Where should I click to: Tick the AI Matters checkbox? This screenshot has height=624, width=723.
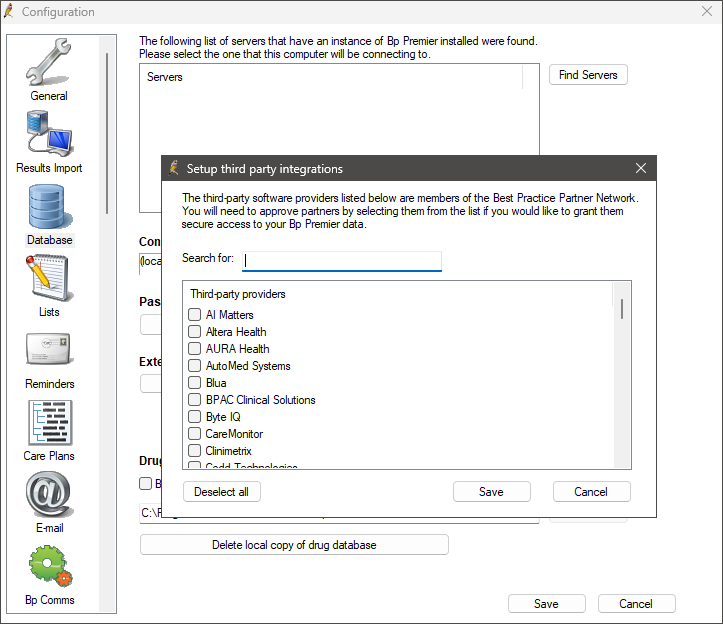195,315
